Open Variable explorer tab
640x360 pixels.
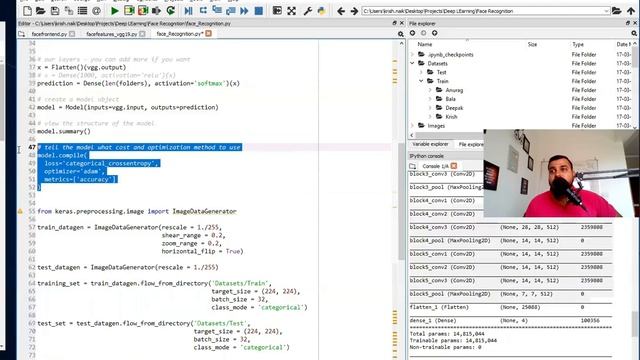click(x=430, y=144)
